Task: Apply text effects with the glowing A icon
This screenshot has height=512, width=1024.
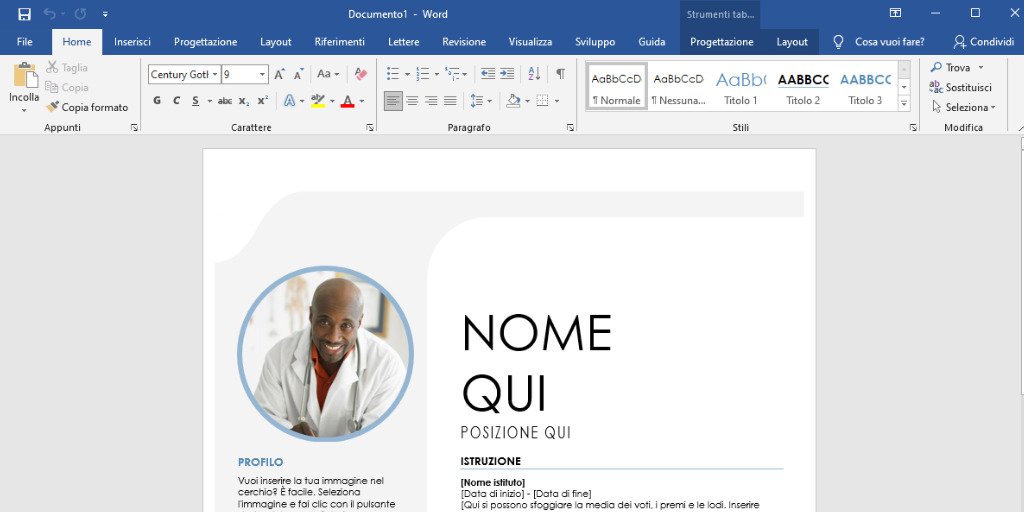Action: coord(289,101)
